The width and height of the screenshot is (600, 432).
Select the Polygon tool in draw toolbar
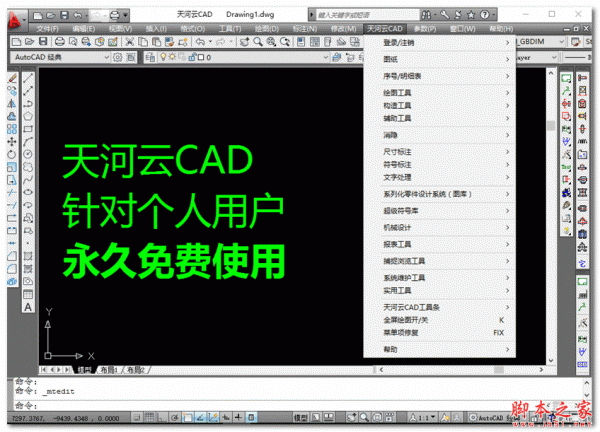coord(28,116)
